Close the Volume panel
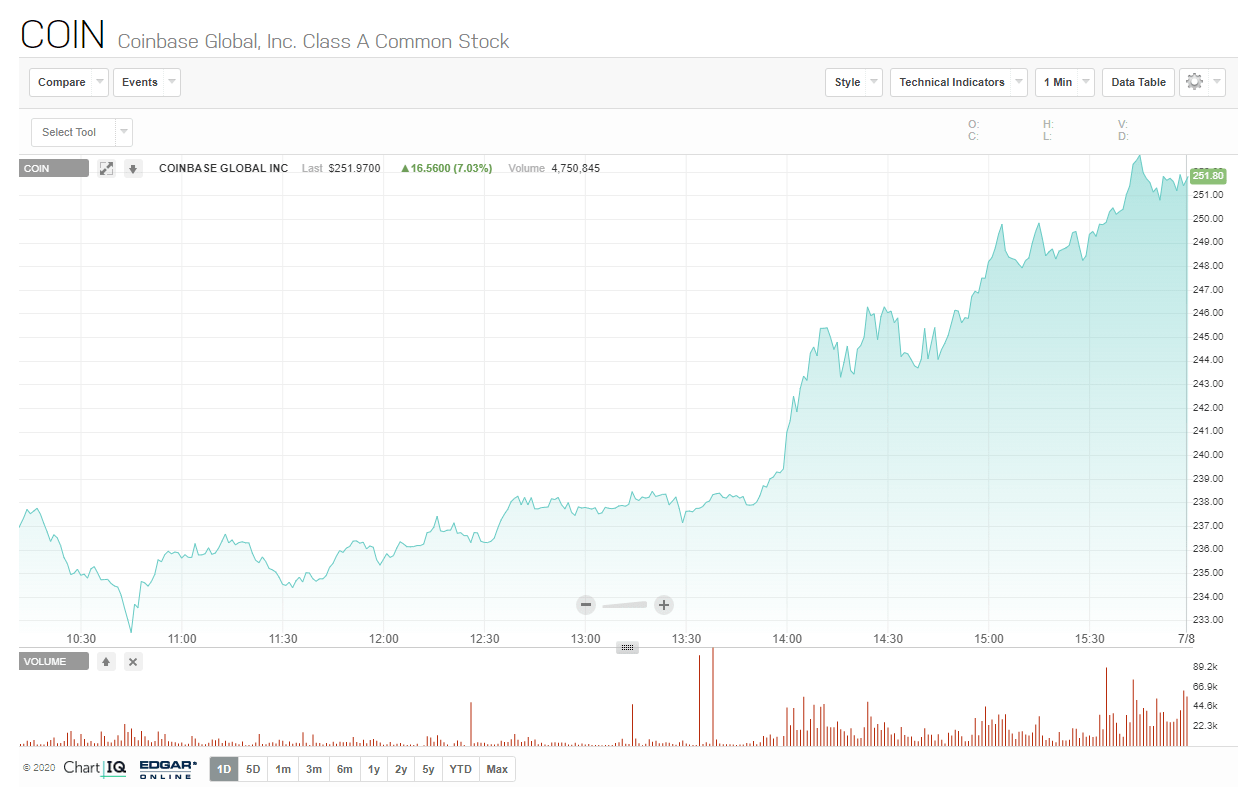The height and width of the screenshot is (799, 1259). (x=133, y=661)
